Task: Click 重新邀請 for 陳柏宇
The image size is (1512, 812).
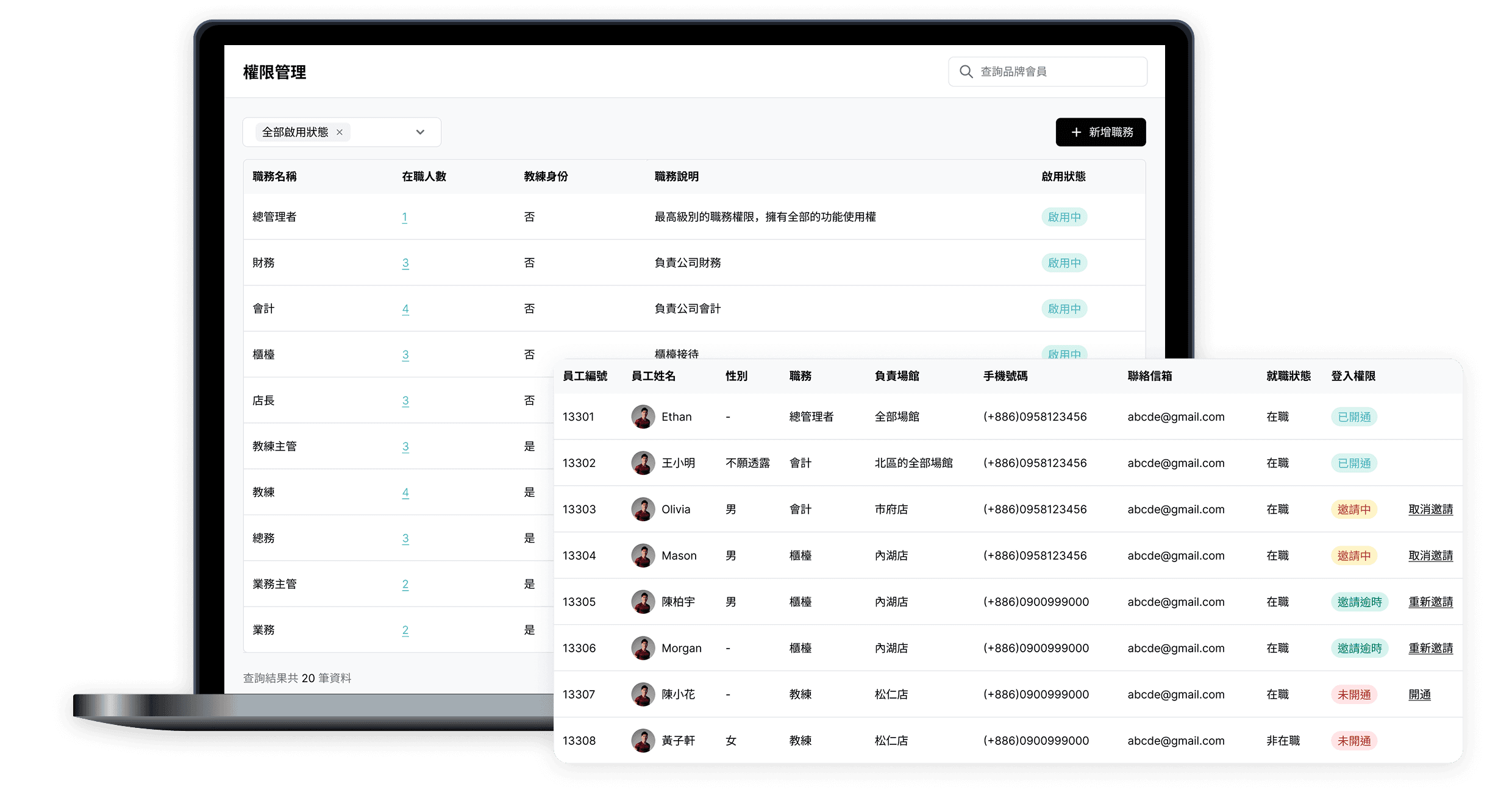Action: pyautogui.click(x=1430, y=602)
